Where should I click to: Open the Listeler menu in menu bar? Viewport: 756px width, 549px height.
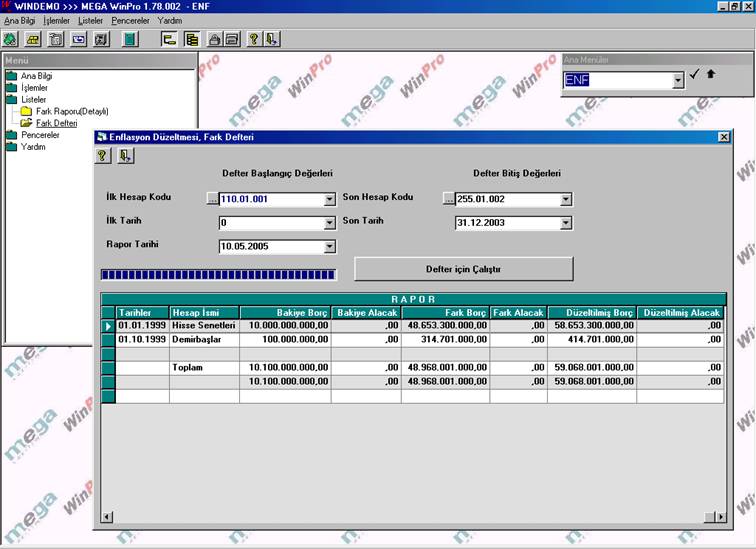90,20
